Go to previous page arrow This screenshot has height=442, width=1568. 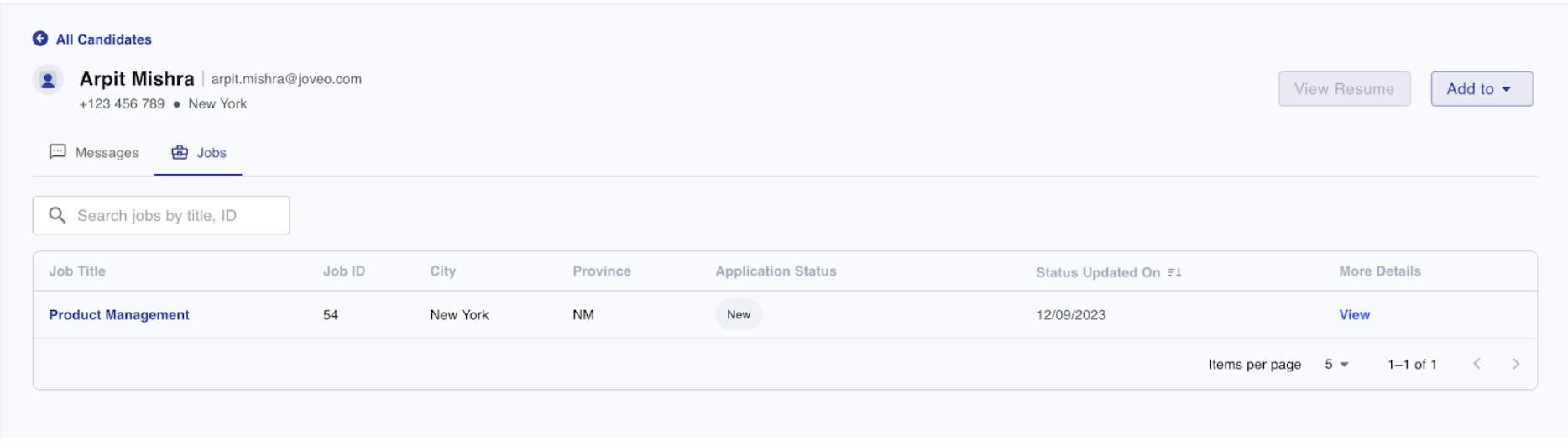click(x=1477, y=364)
